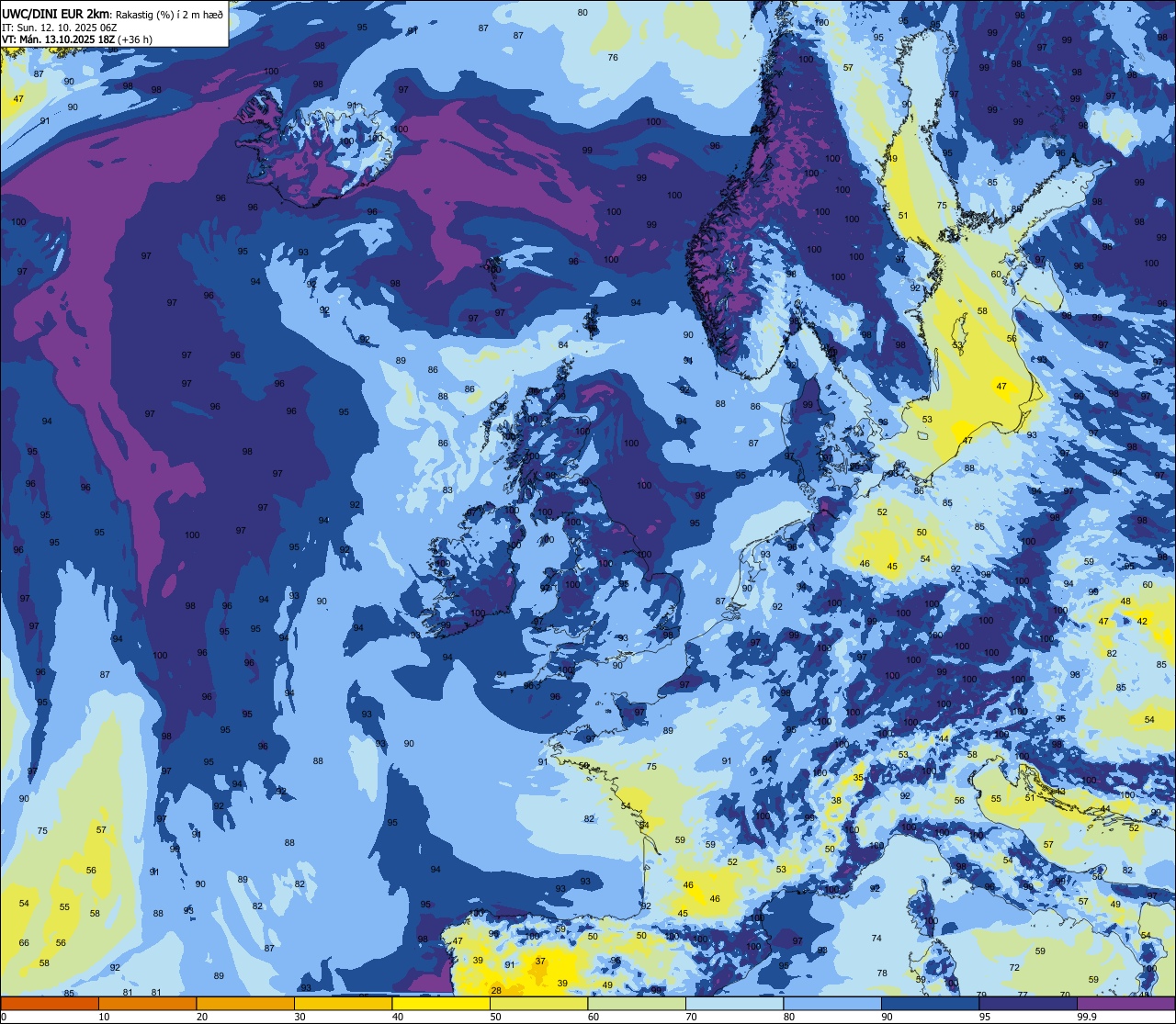
Task: Click the humidity value '84' near Shetland
Action: point(563,345)
